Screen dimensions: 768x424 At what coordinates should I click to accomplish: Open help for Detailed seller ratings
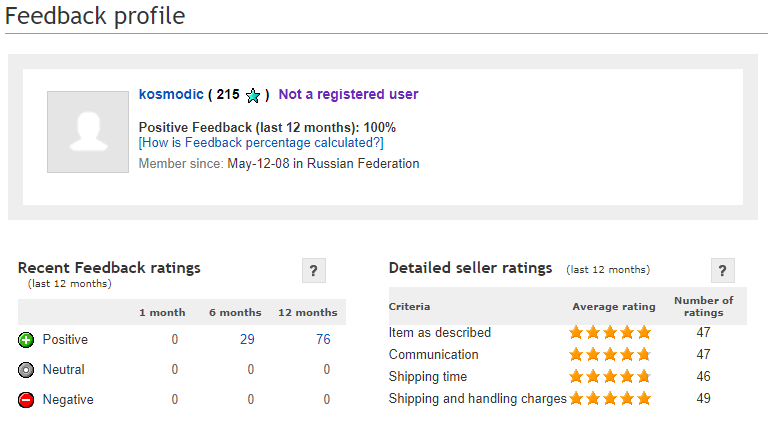(722, 270)
